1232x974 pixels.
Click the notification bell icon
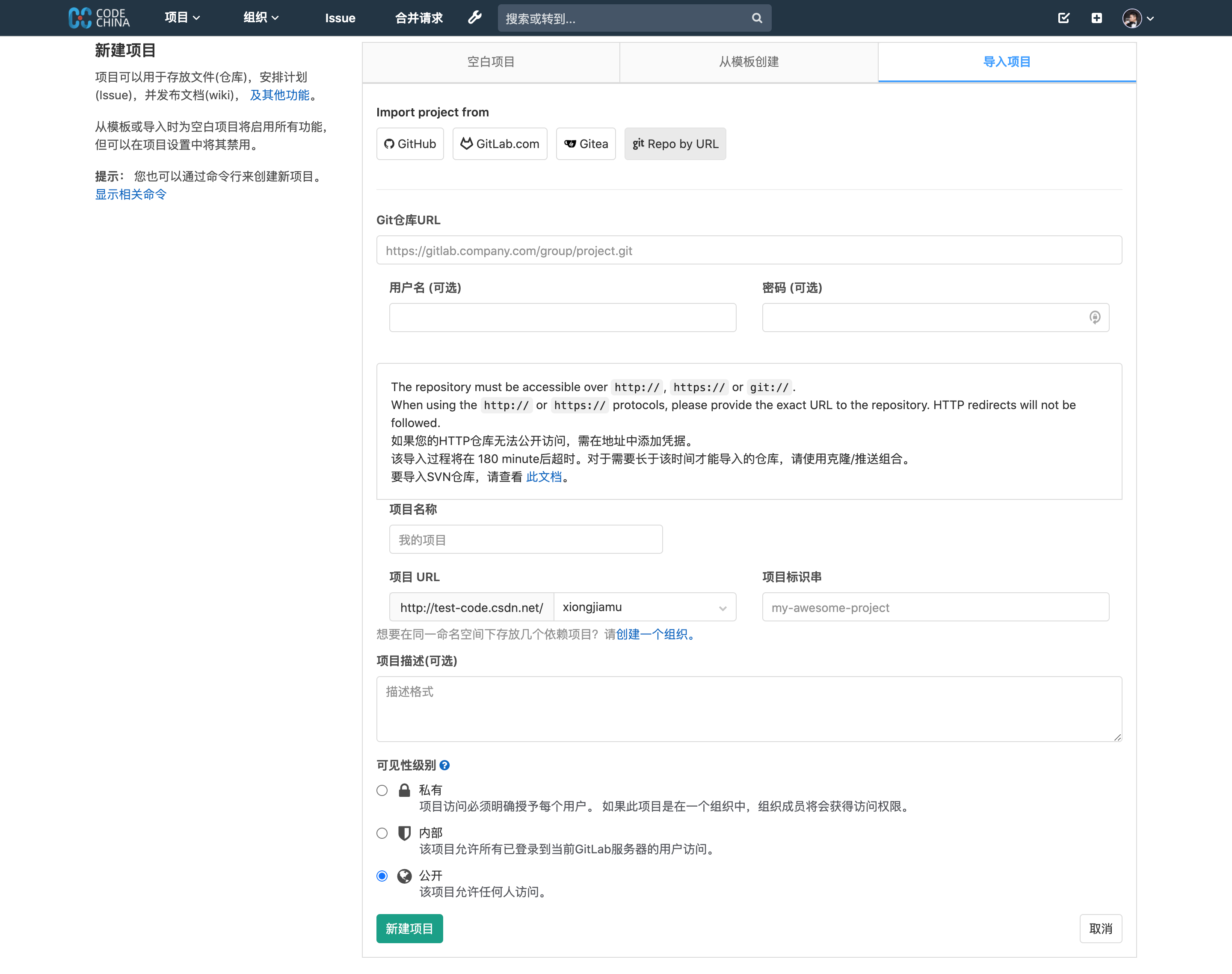coord(1064,17)
